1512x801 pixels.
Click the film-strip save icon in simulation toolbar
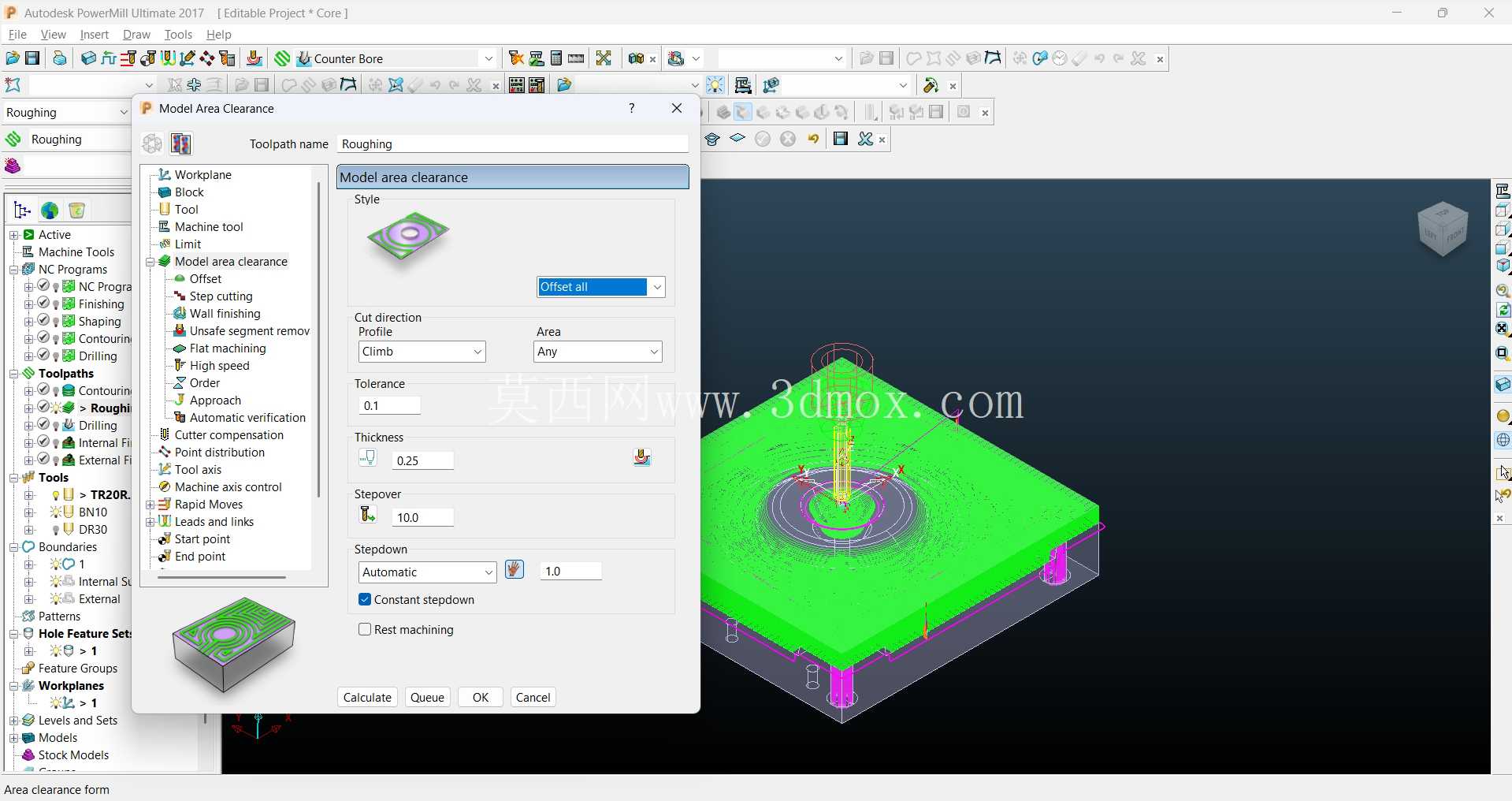click(x=936, y=112)
